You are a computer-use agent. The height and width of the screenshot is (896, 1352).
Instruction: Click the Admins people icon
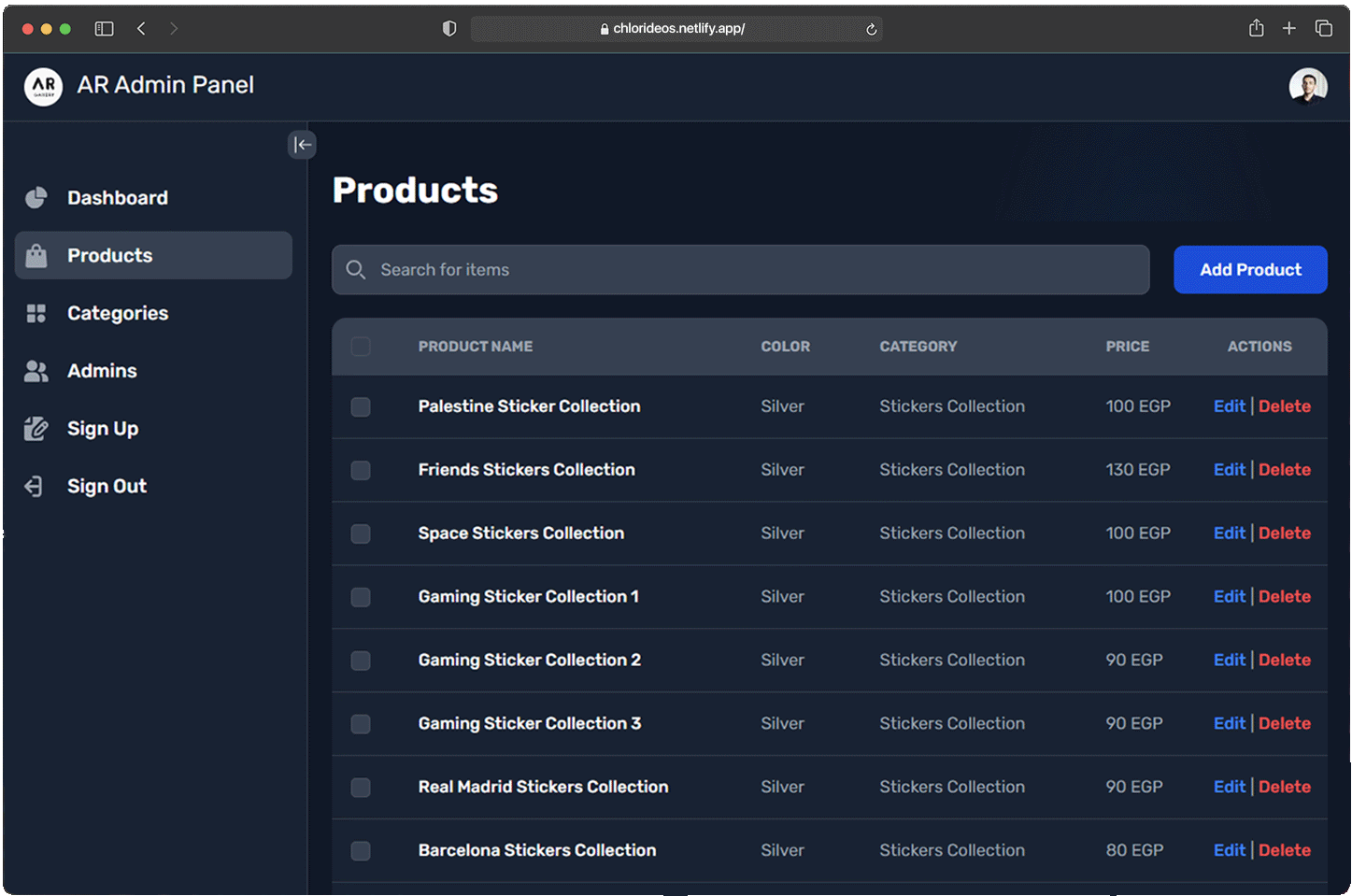point(36,372)
